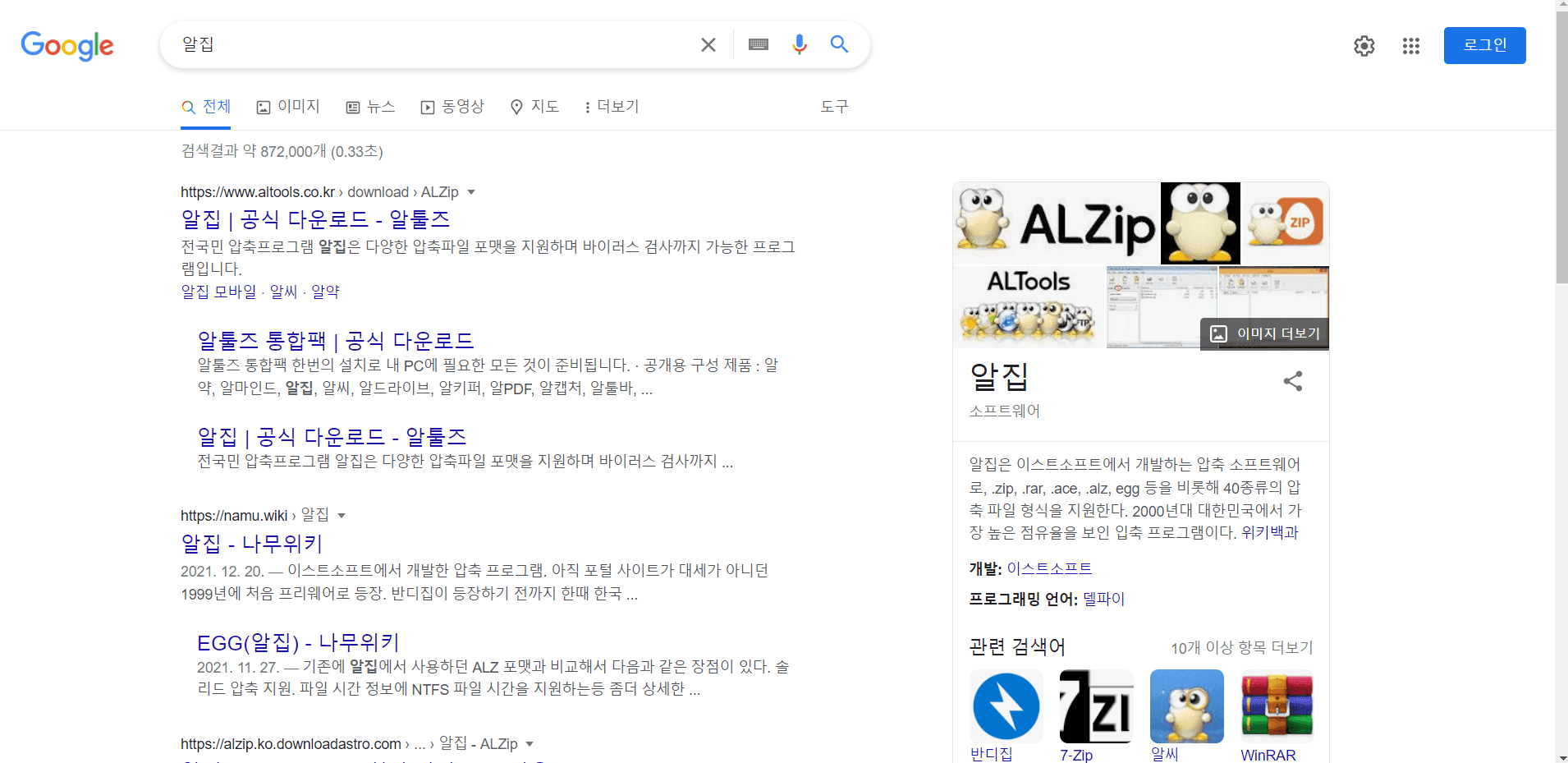The width and height of the screenshot is (1568, 763).
Task: Switch to the 이미지 tab
Action: click(289, 107)
